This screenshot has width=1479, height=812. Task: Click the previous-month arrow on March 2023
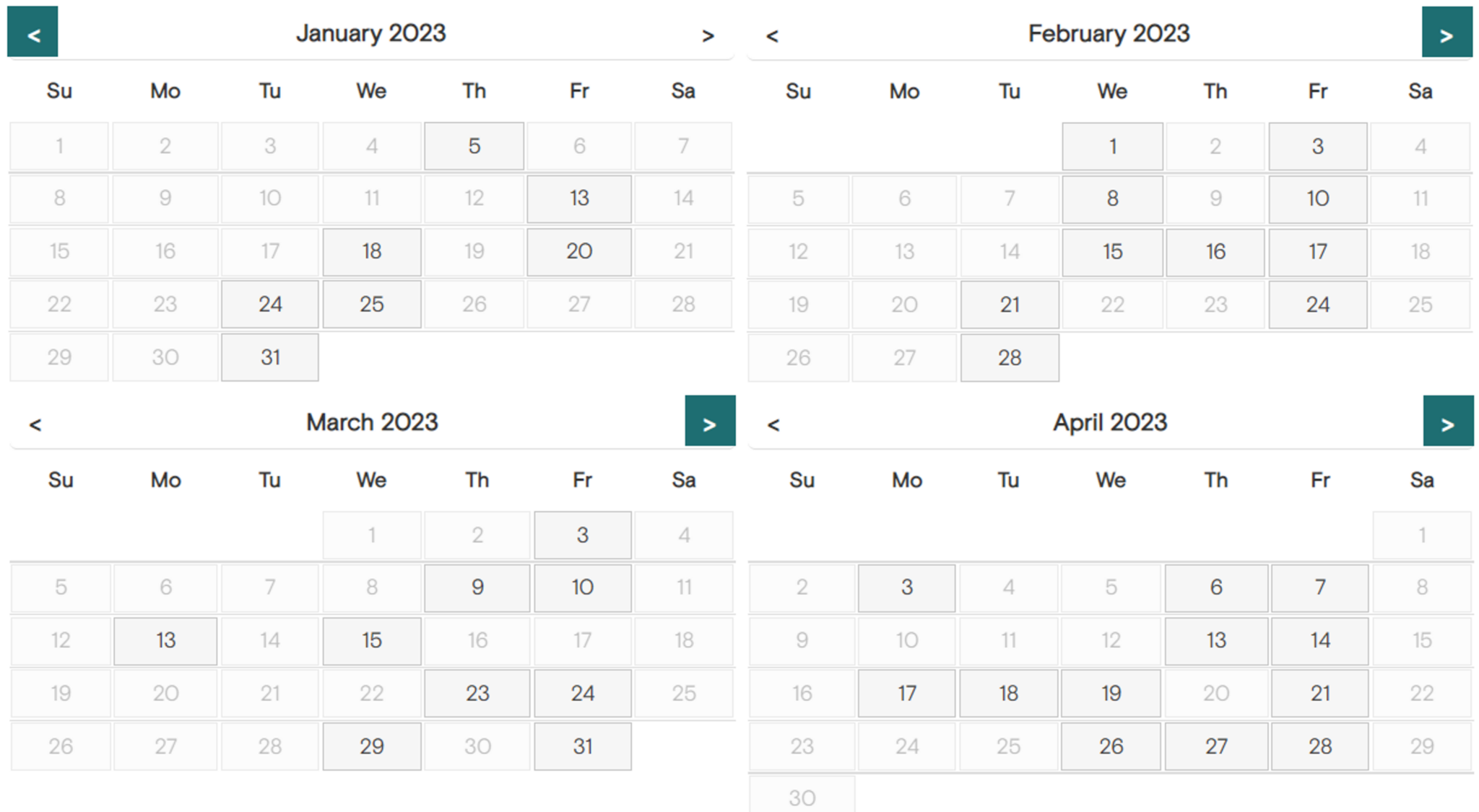click(35, 424)
